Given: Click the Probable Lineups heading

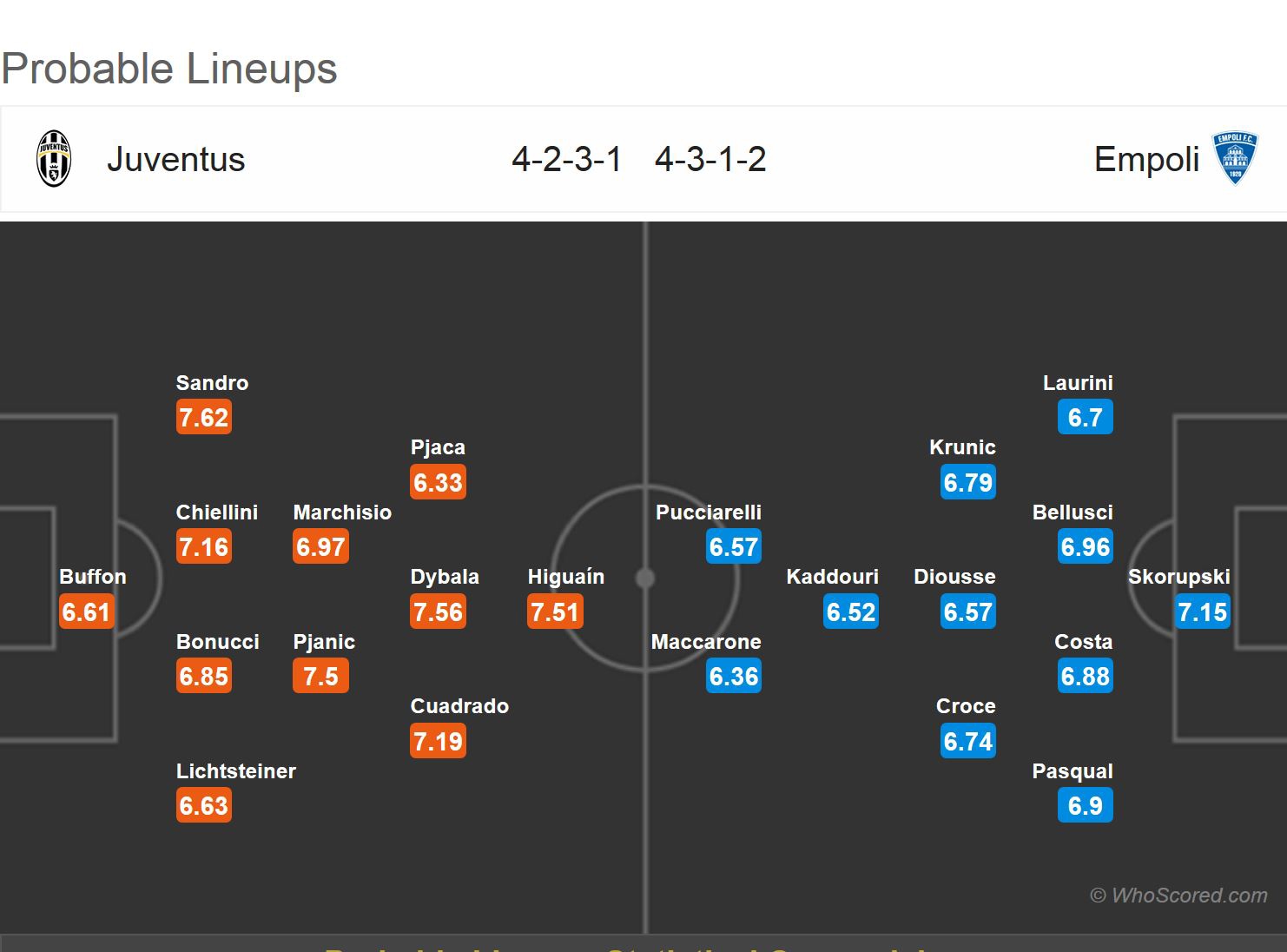Looking at the screenshot, I should (169, 69).
